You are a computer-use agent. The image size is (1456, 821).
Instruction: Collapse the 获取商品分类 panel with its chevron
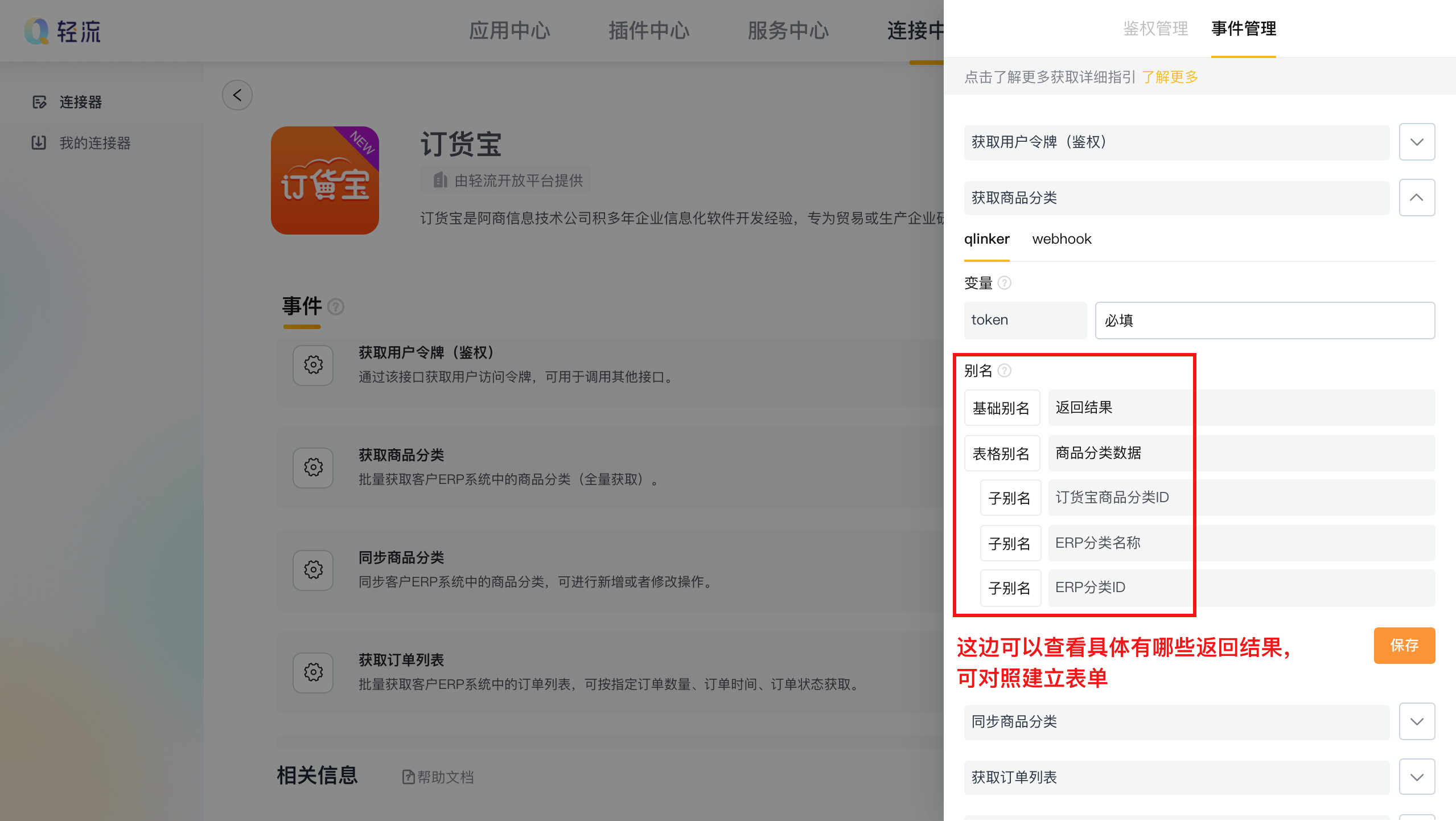click(x=1417, y=198)
